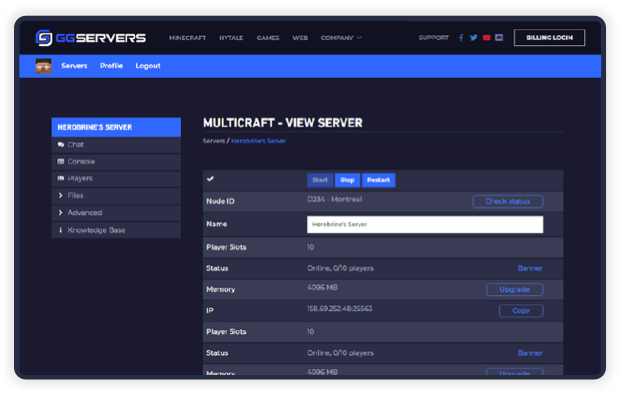This screenshot has width=621, height=394.
Task: Open the Web nav item
Action: pyautogui.click(x=300, y=38)
